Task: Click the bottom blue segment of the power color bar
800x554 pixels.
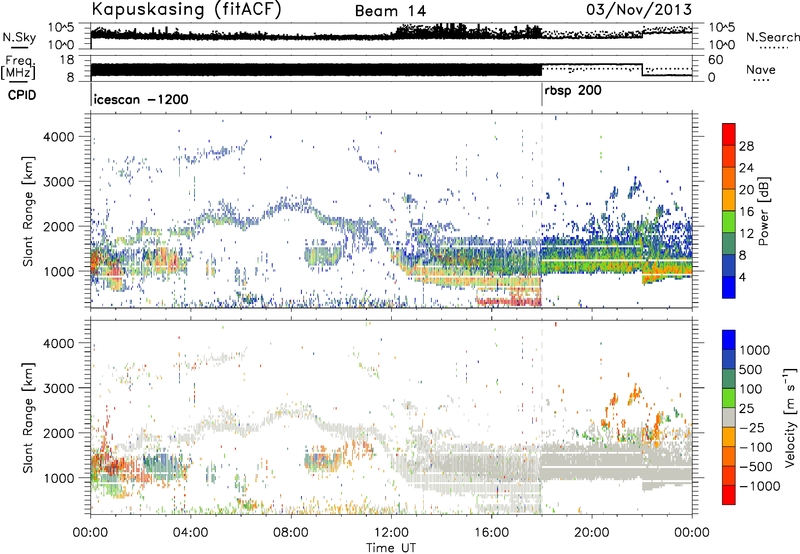Action: [x=729, y=287]
